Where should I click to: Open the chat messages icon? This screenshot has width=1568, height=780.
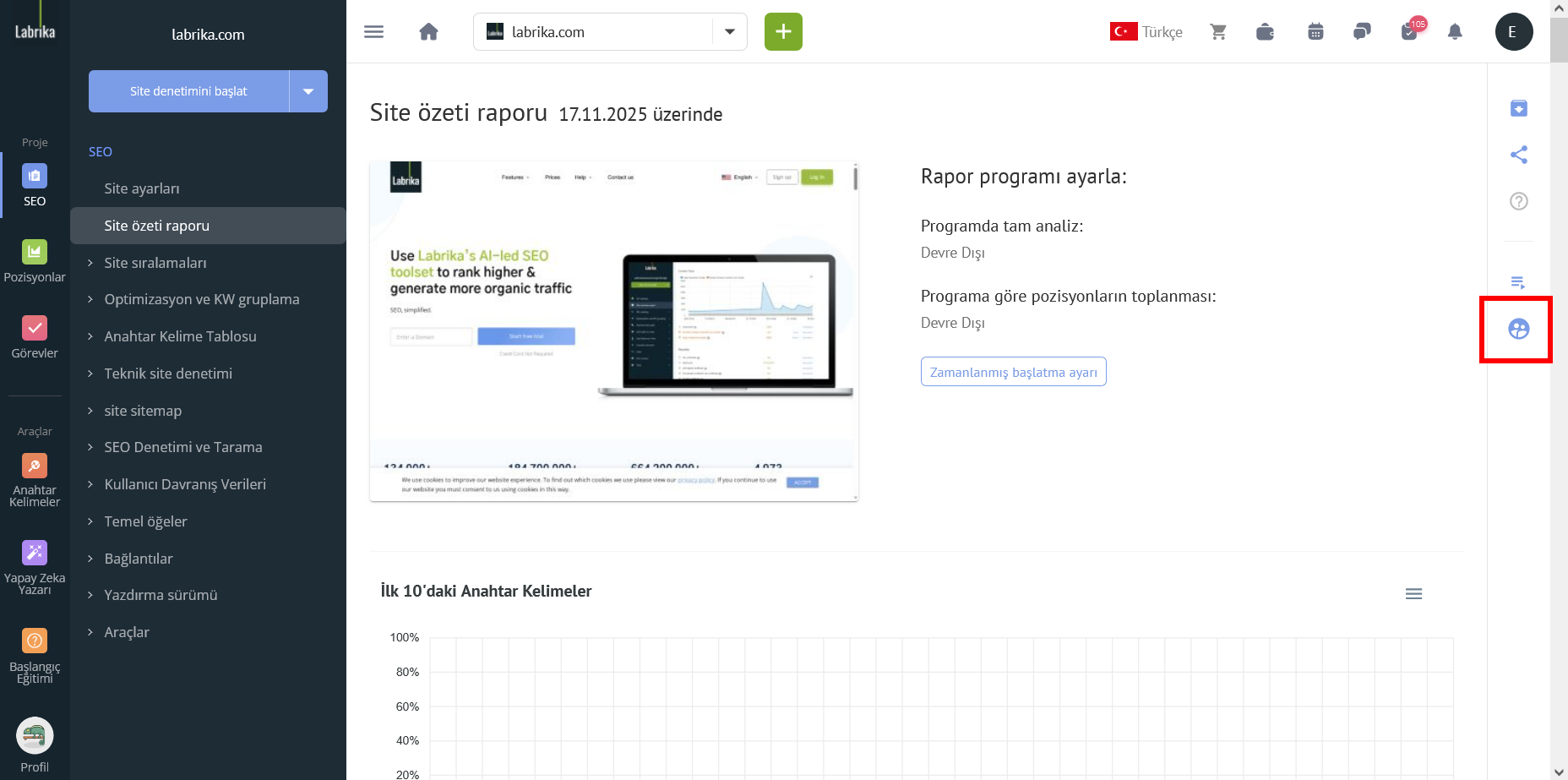(x=1362, y=32)
